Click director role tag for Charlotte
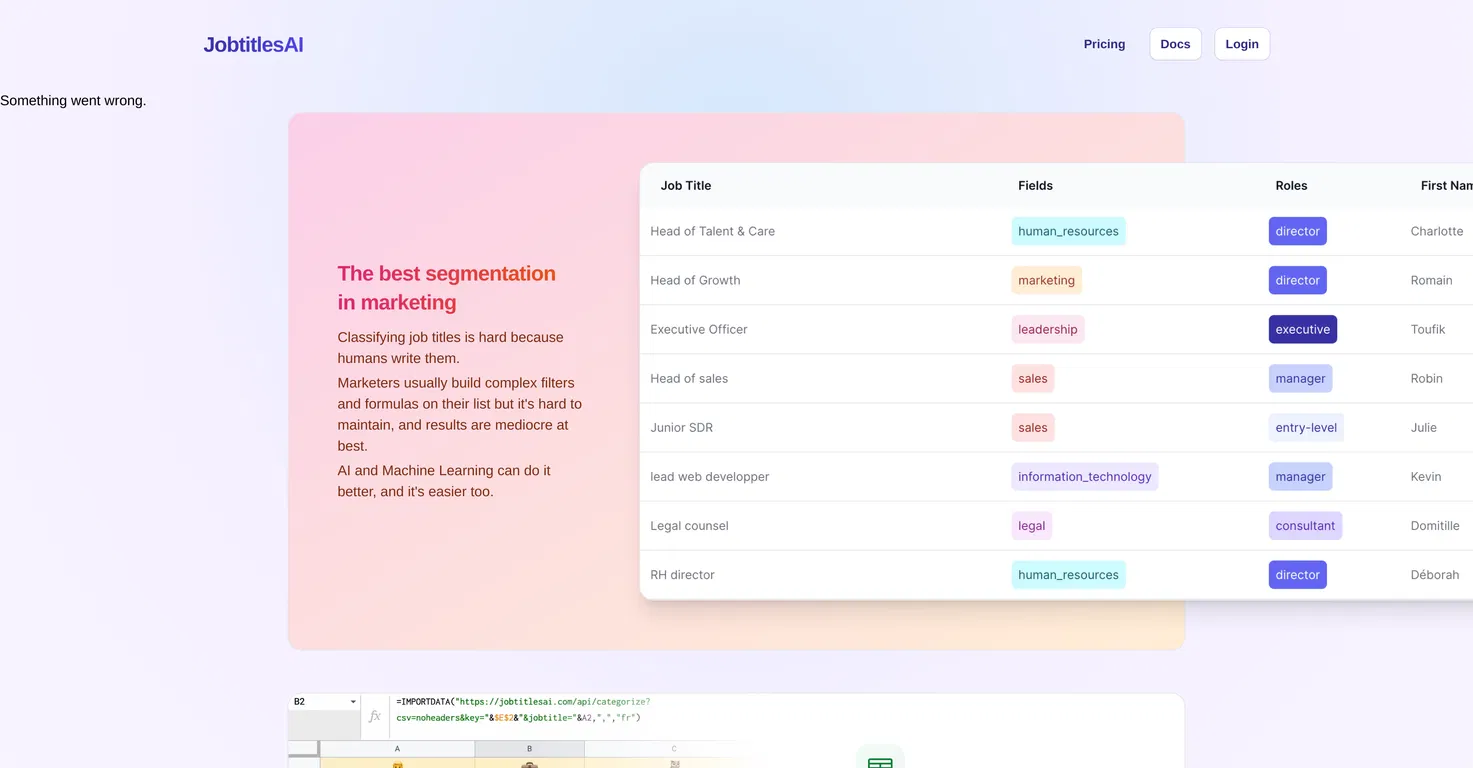Image resolution: width=1473 pixels, height=768 pixels. [1297, 231]
